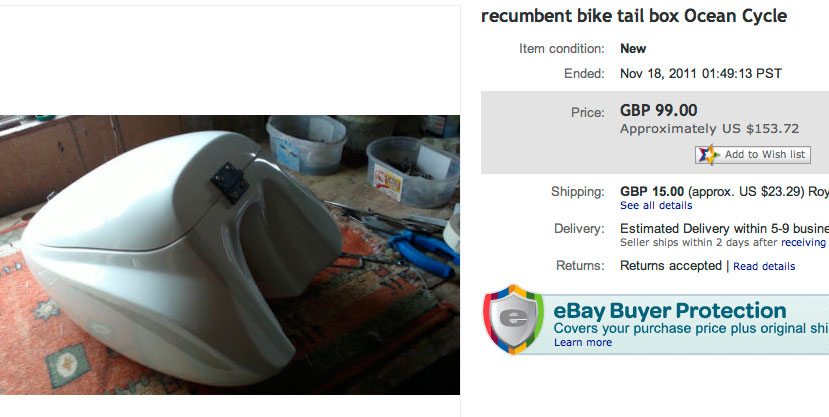This screenshot has width=829, height=417.
Task: Click the eBay Buyer Protection heading
Action: pos(669,311)
